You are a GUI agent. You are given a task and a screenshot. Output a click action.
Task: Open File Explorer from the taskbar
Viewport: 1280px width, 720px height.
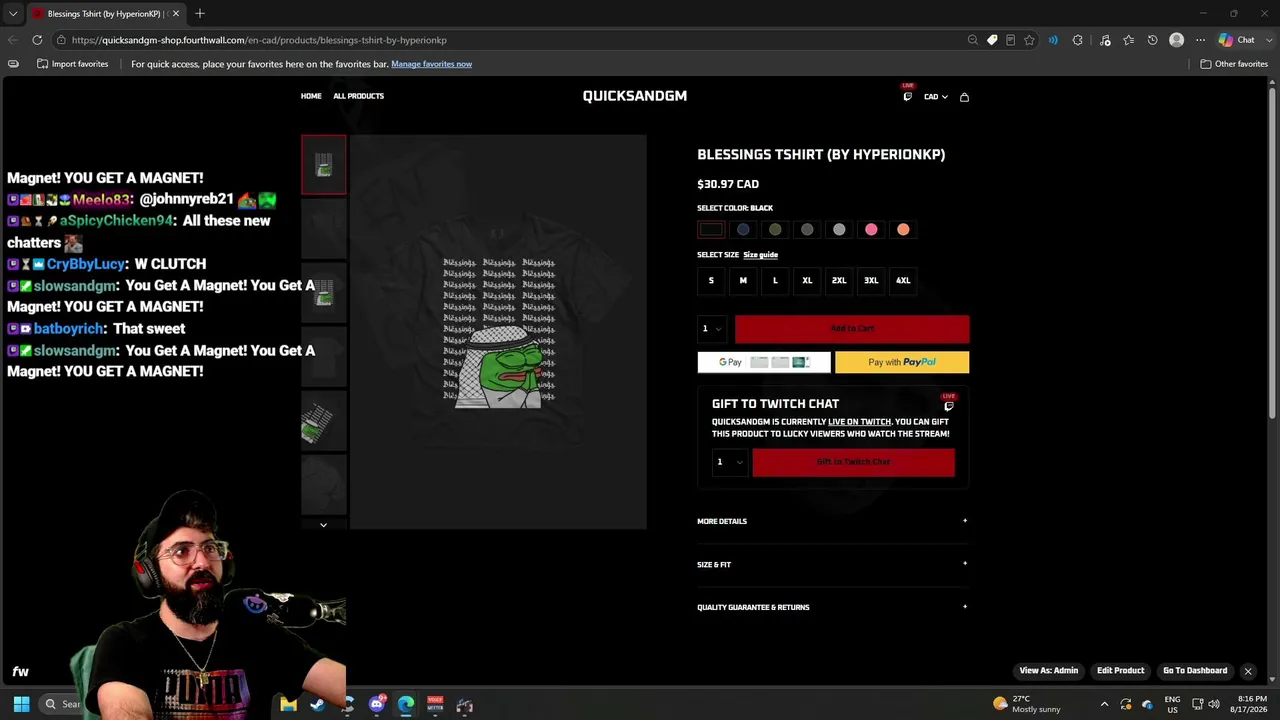coord(288,705)
